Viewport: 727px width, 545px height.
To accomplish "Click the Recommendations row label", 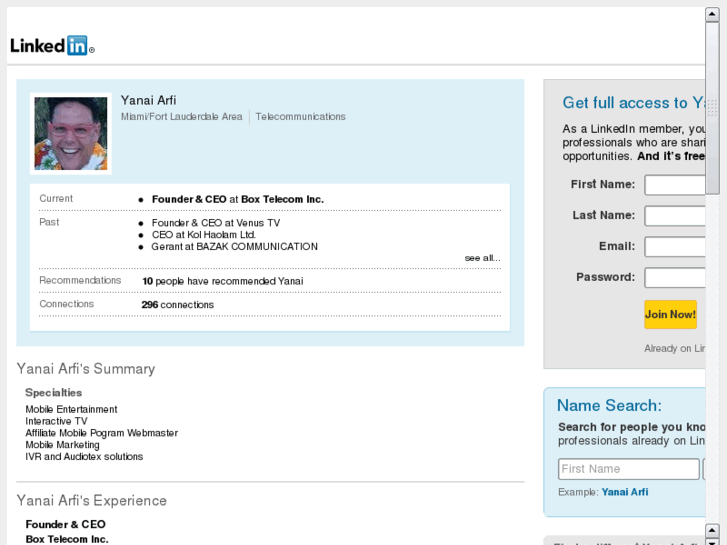I will [80, 281].
